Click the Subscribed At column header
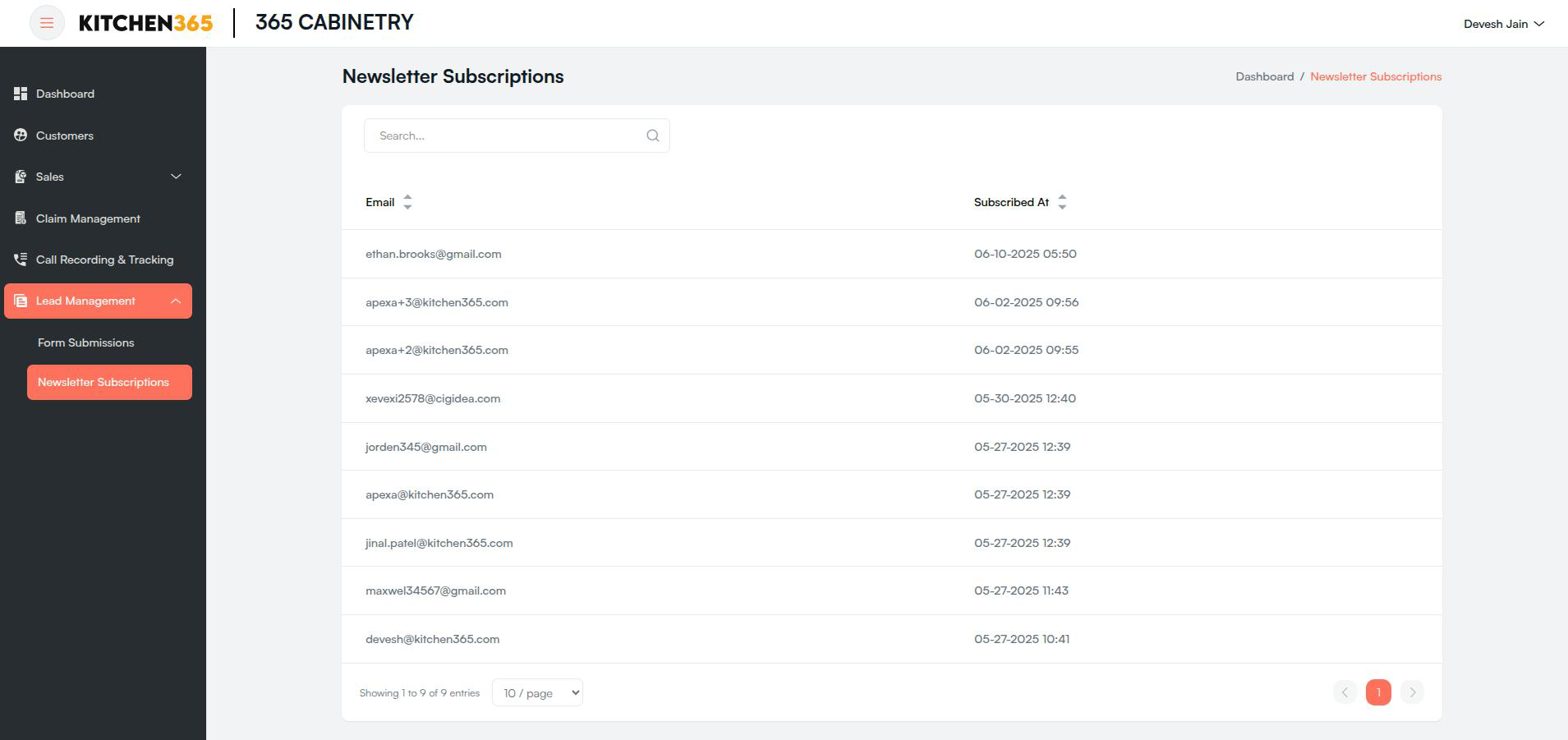This screenshot has width=1568, height=740. (1011, 202)
